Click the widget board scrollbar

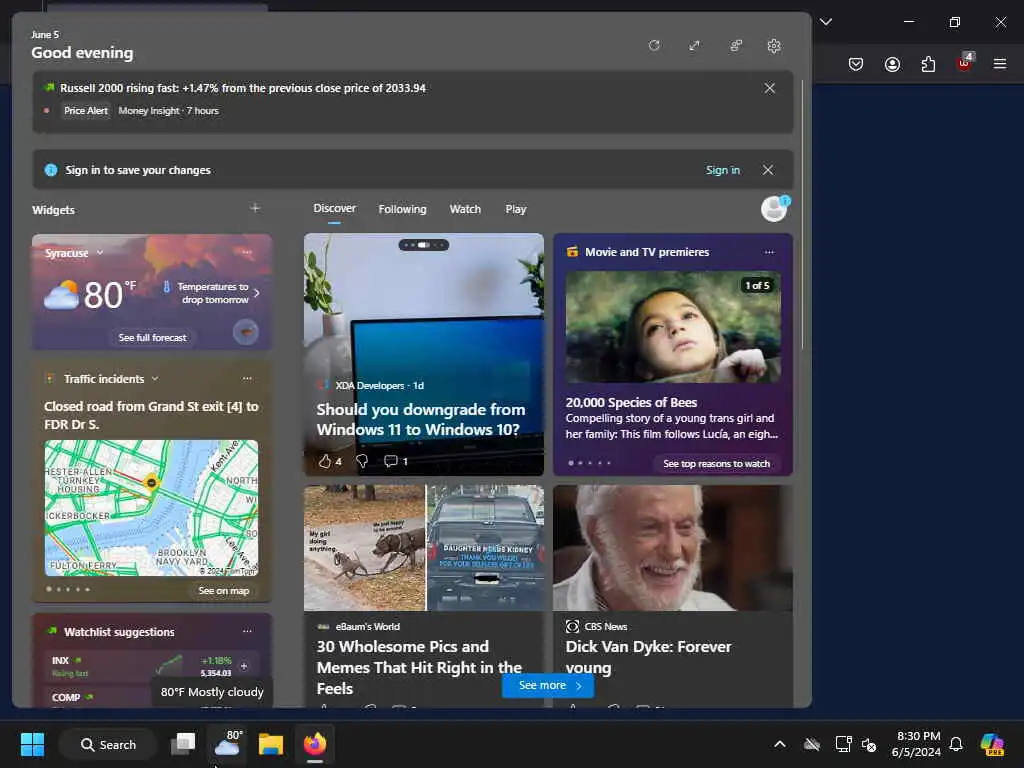[x=802, y=216]
